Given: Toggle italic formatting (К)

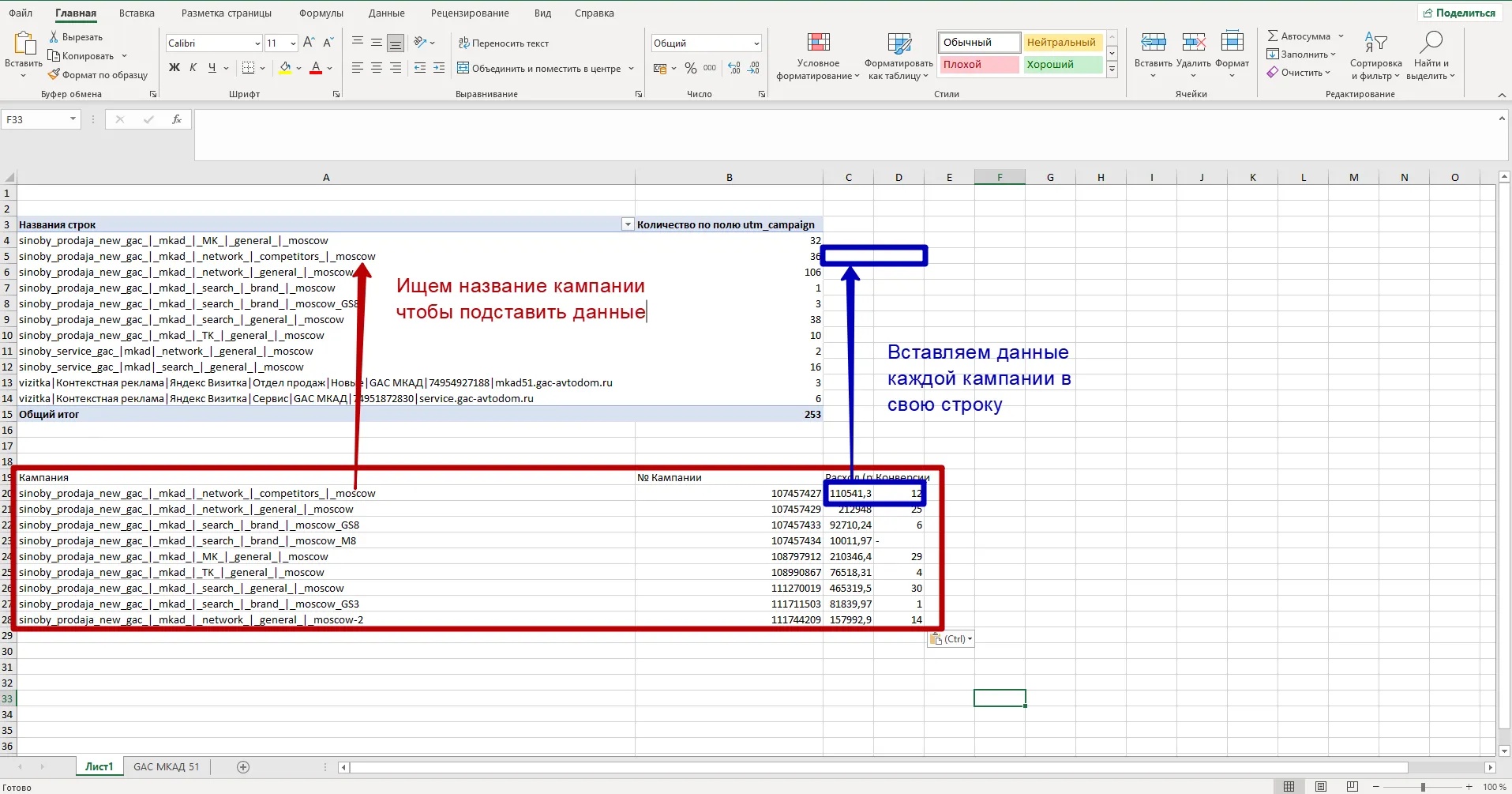Looking at the screenshot, I should [193, 68].
